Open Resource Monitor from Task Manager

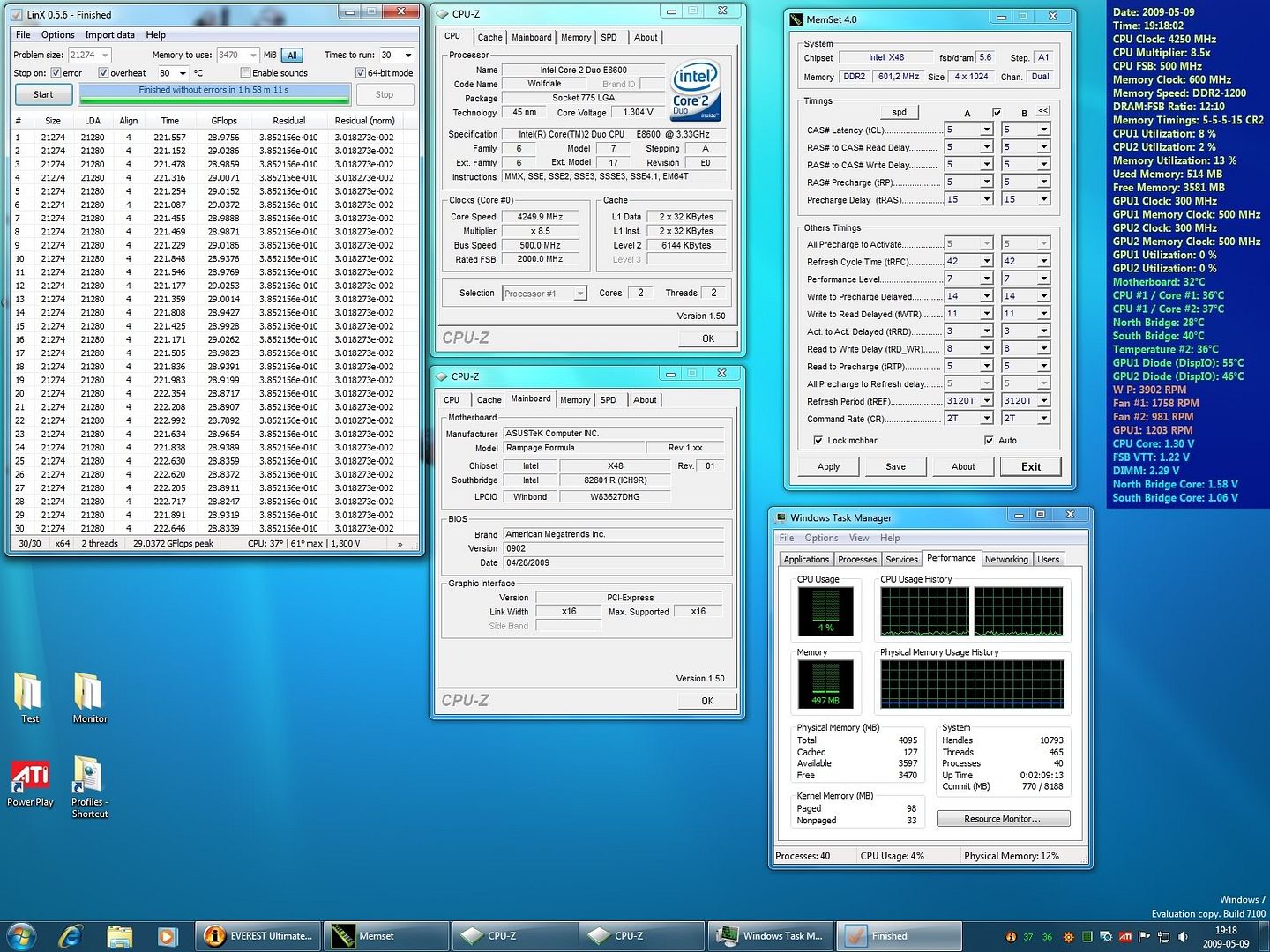pyautogui.click(x=1003, y=819)
